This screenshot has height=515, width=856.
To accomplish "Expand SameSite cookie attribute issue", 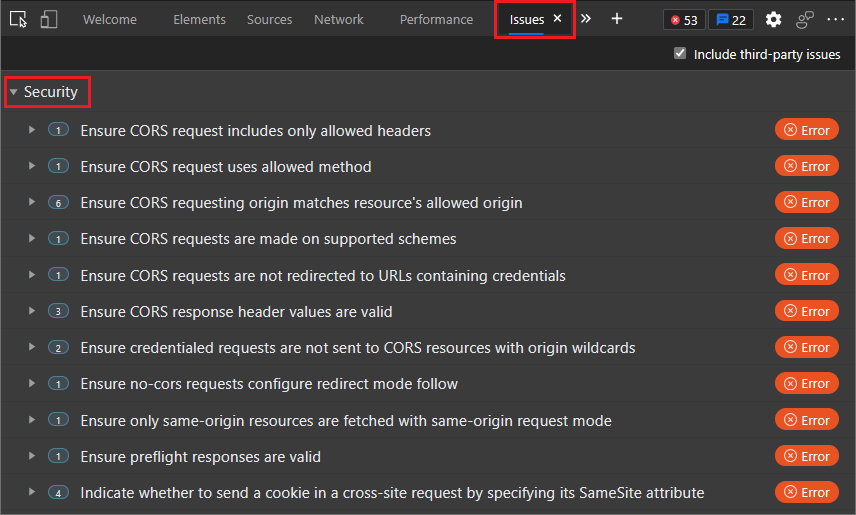I will 32,492.
